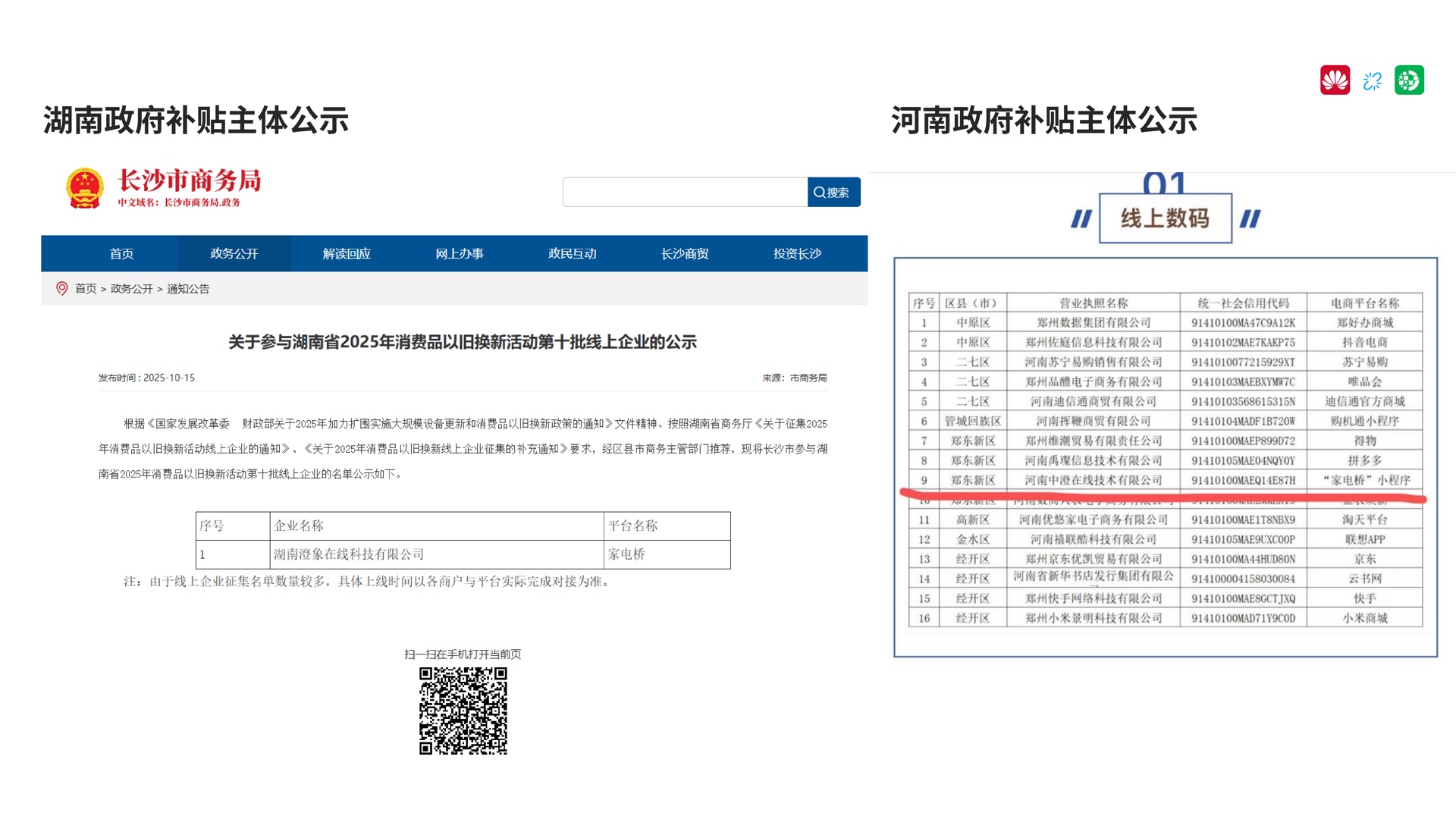The height and width of the screenshot is (819, 1456).
Task: Click the green circular app icon
Action: 1409,80
